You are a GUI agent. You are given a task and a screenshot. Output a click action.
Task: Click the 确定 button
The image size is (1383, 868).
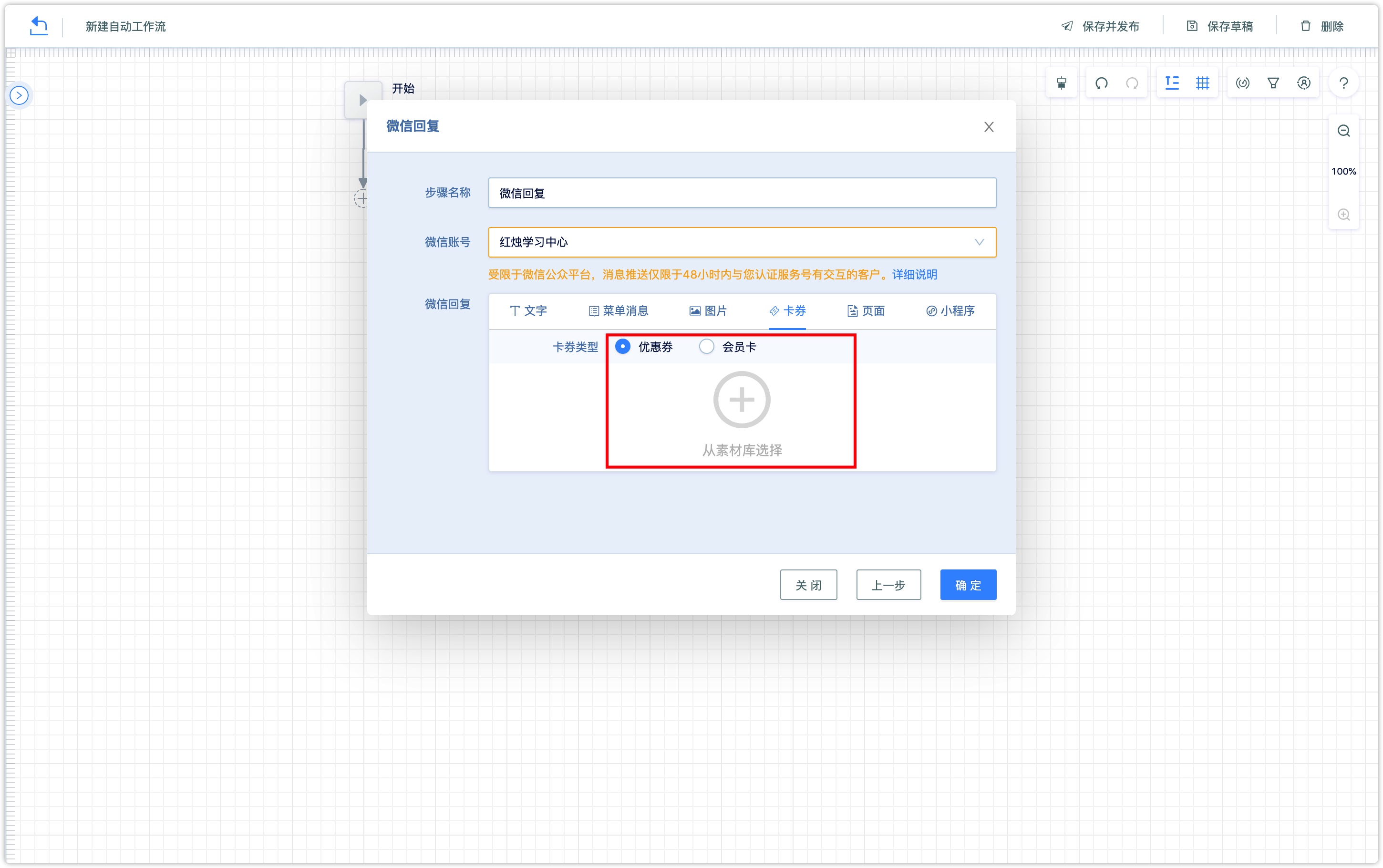(x=968, y=585)
